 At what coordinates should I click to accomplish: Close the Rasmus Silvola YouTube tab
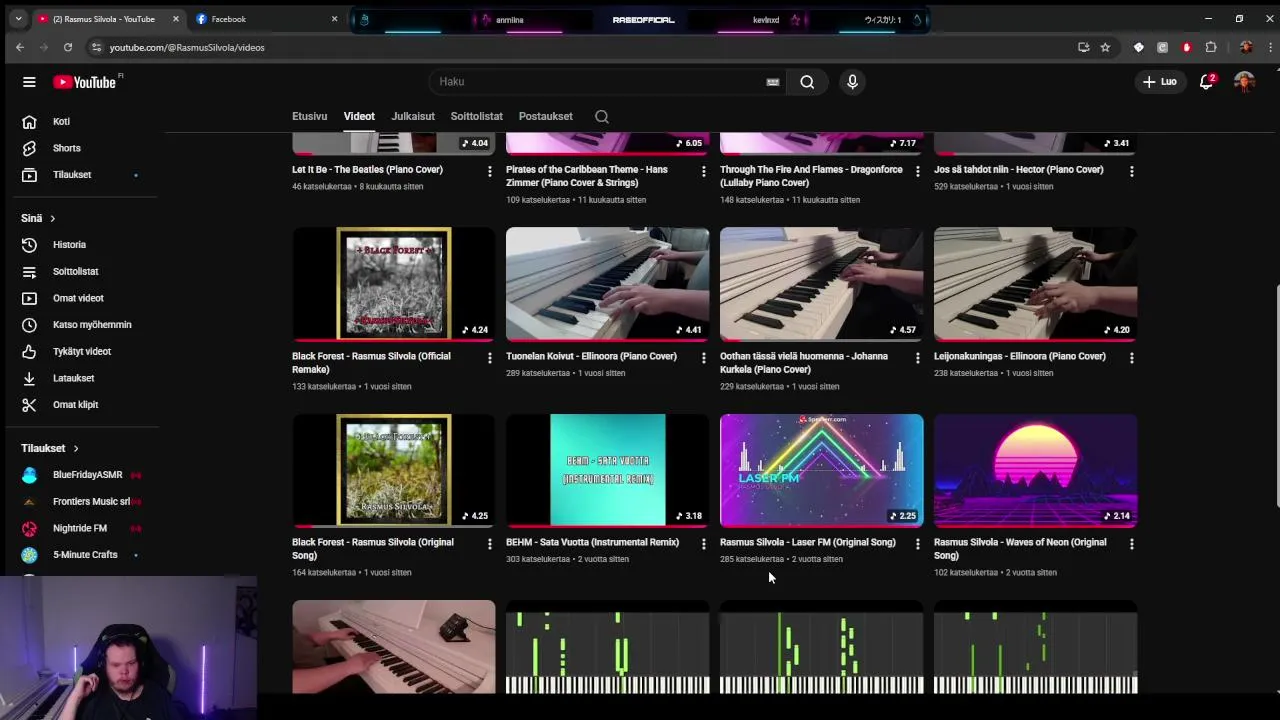[175, 19]
